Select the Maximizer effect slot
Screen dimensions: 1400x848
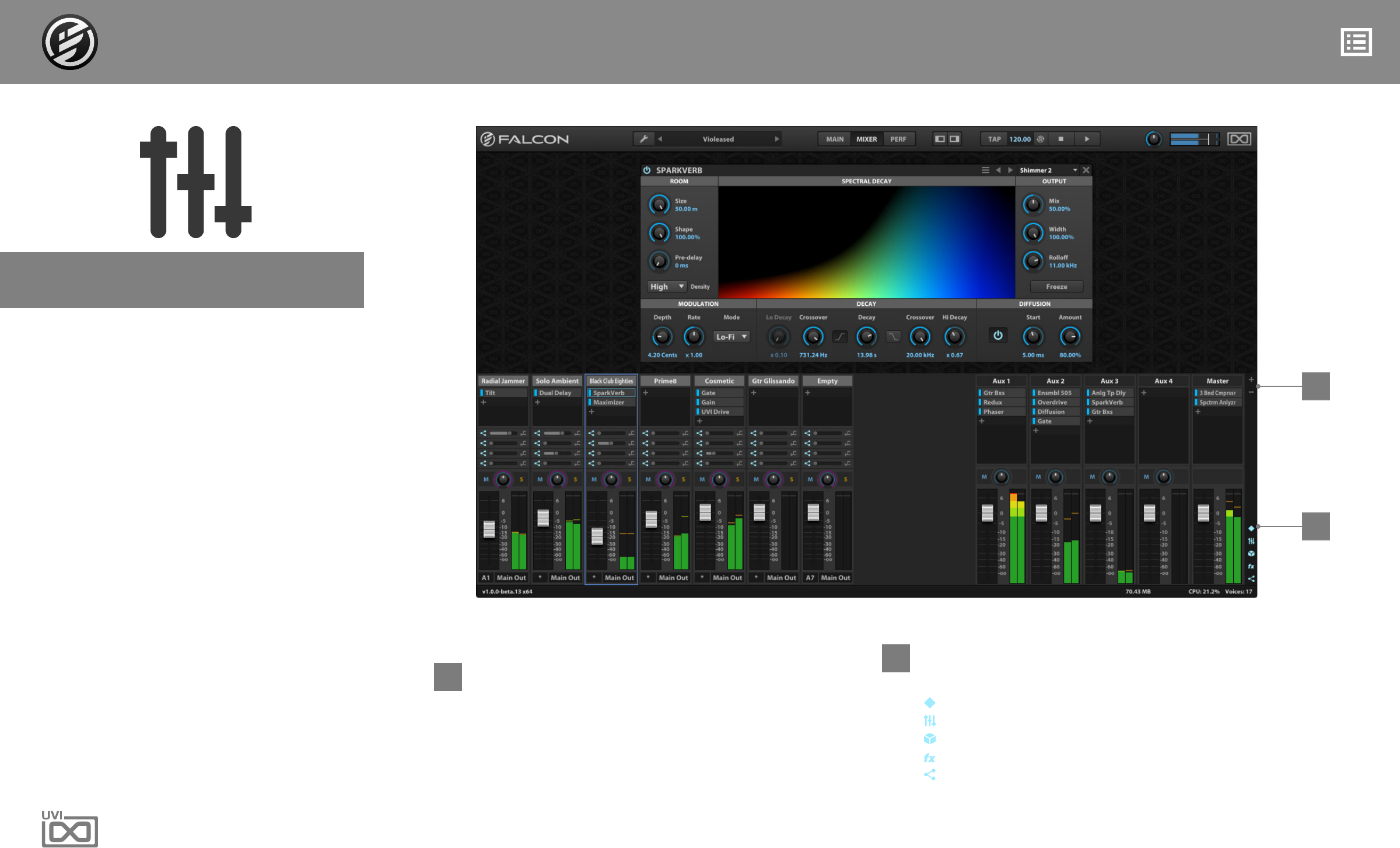tap(610, 402)
